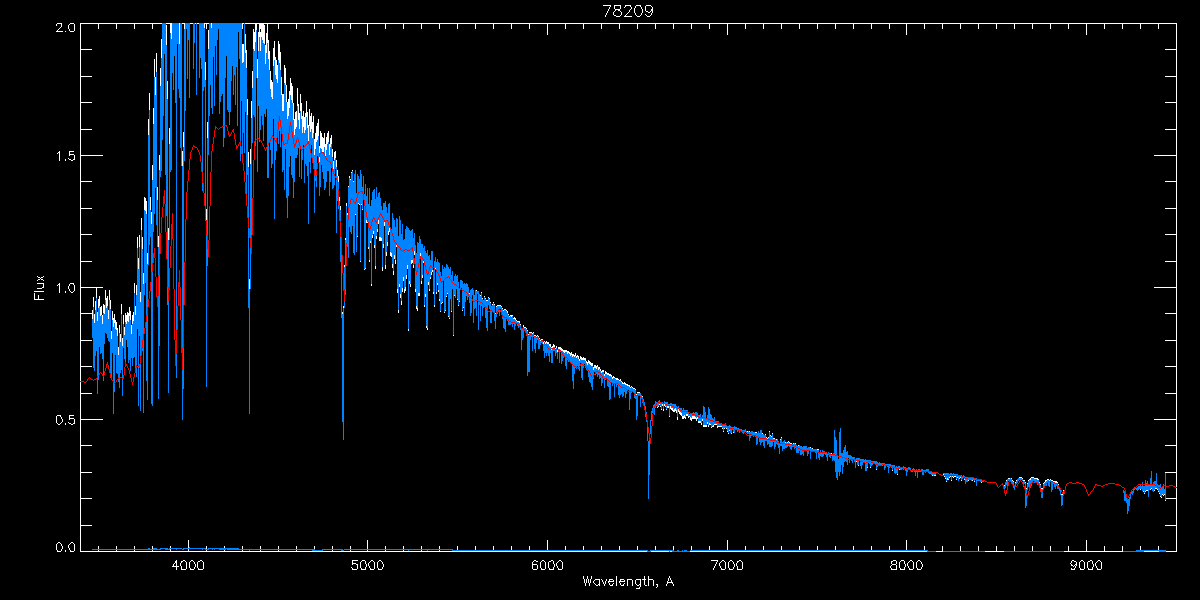This screenshot has width=1200, height=600.
Task: Select the Flux y-axis label
Action: tap(40, 288)
